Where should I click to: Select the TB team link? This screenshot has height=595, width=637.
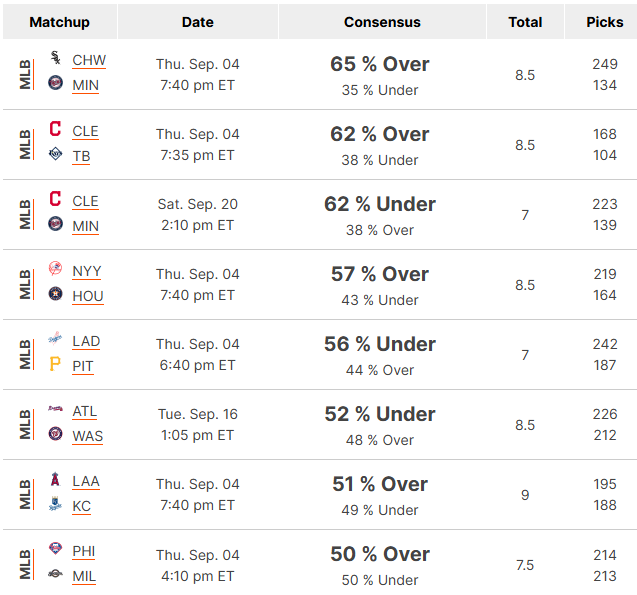click(81, 156)
